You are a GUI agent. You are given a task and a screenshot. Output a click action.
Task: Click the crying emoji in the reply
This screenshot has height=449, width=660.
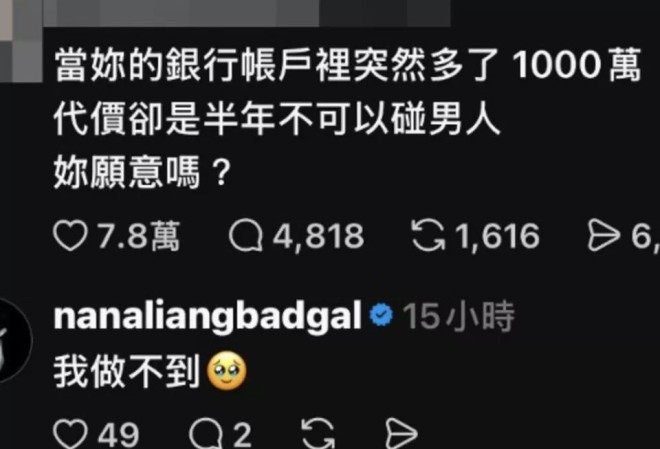coord(227,370)
